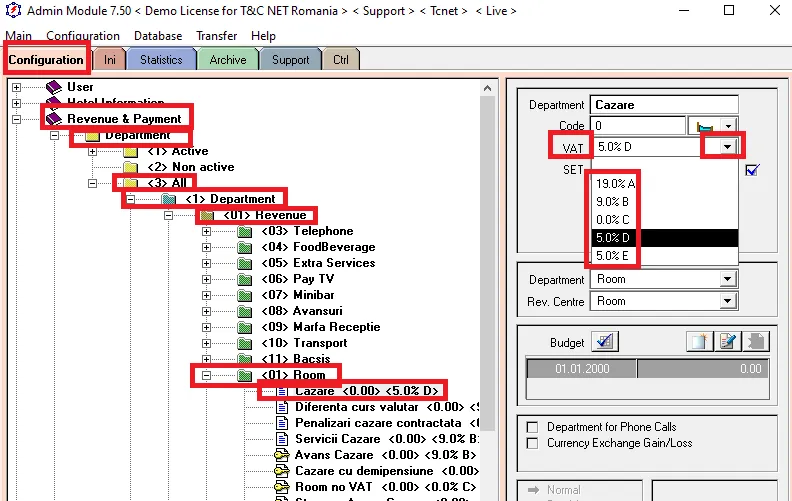792x501 pixels.
Task: Select <1> Active tree folder
Action: point(177,151)
